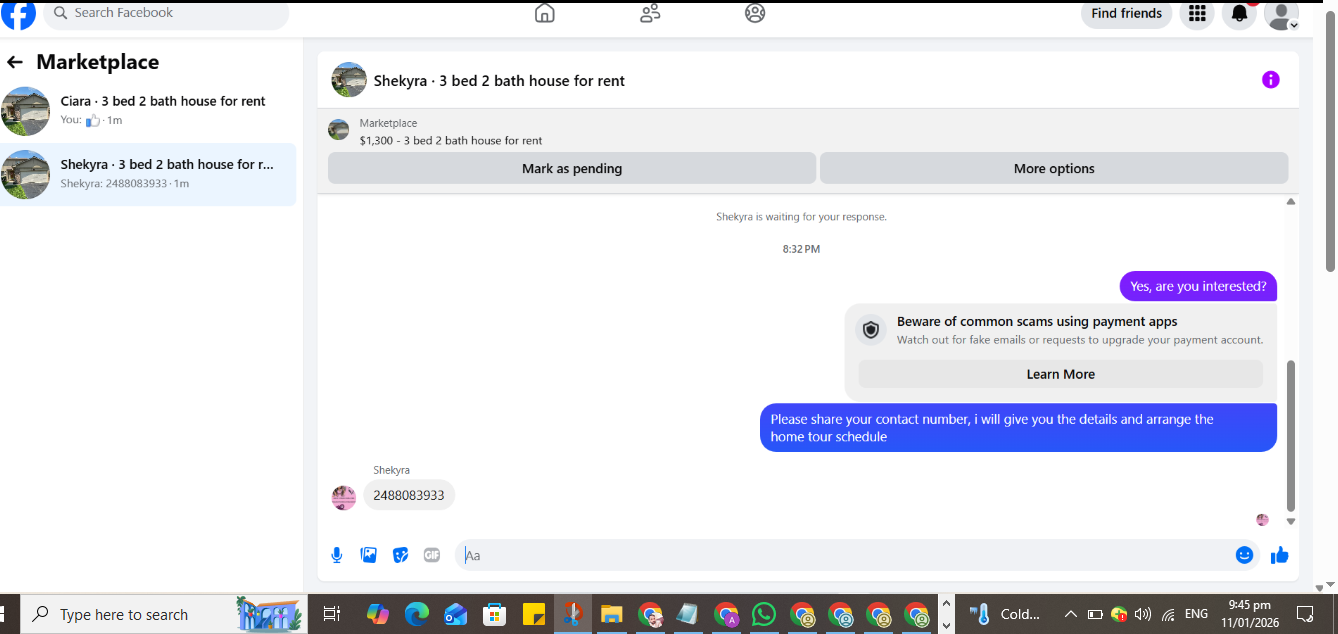Open the Friends icon in top navigation

tap(650, 13)
